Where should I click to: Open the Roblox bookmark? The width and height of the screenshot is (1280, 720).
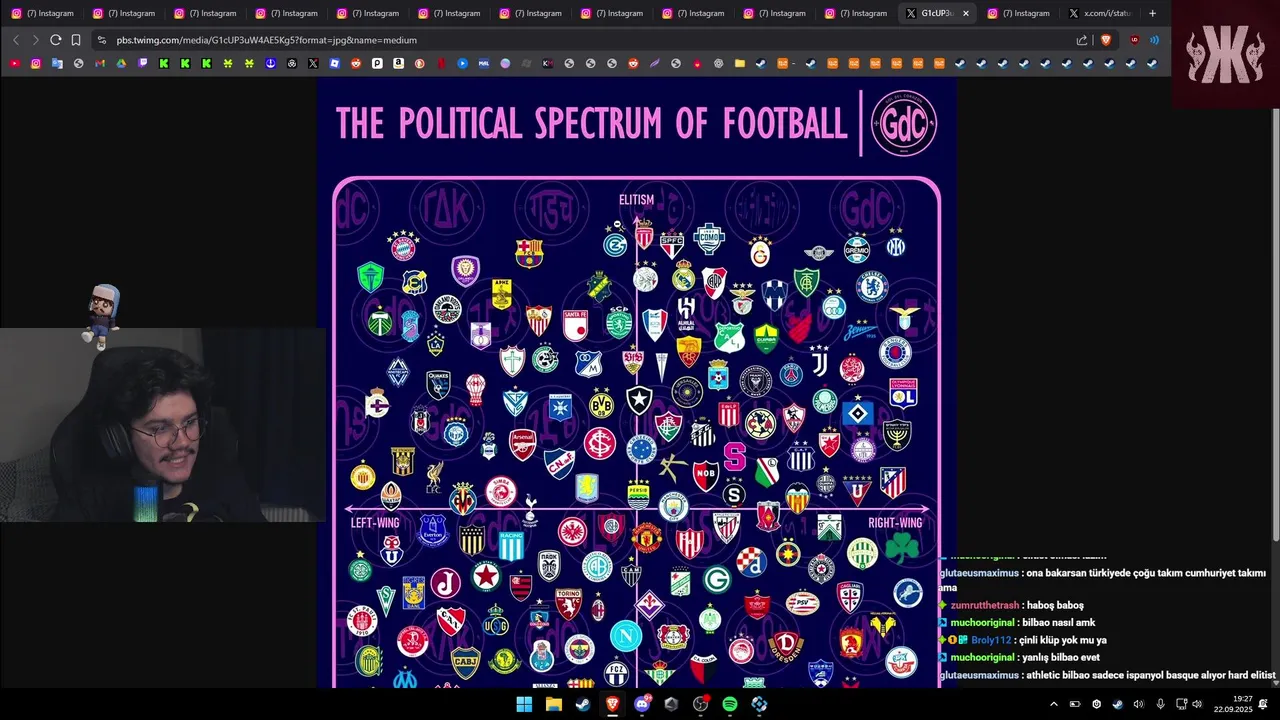click(x=334, y=63)
